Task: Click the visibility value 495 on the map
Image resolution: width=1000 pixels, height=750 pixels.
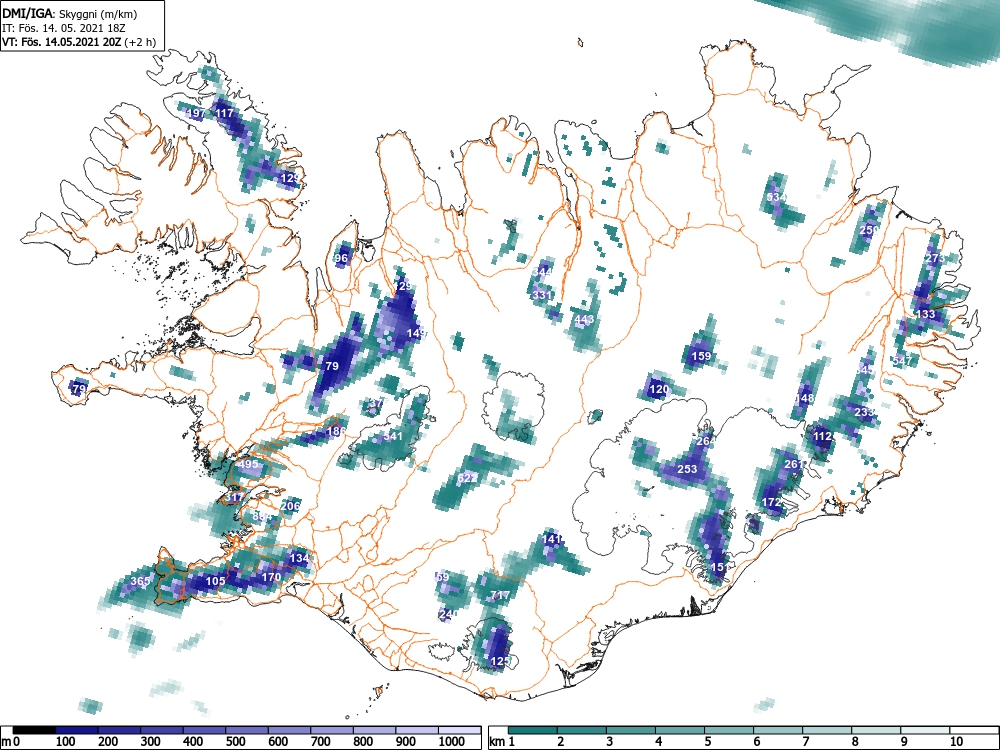Action: coord(249,464)
